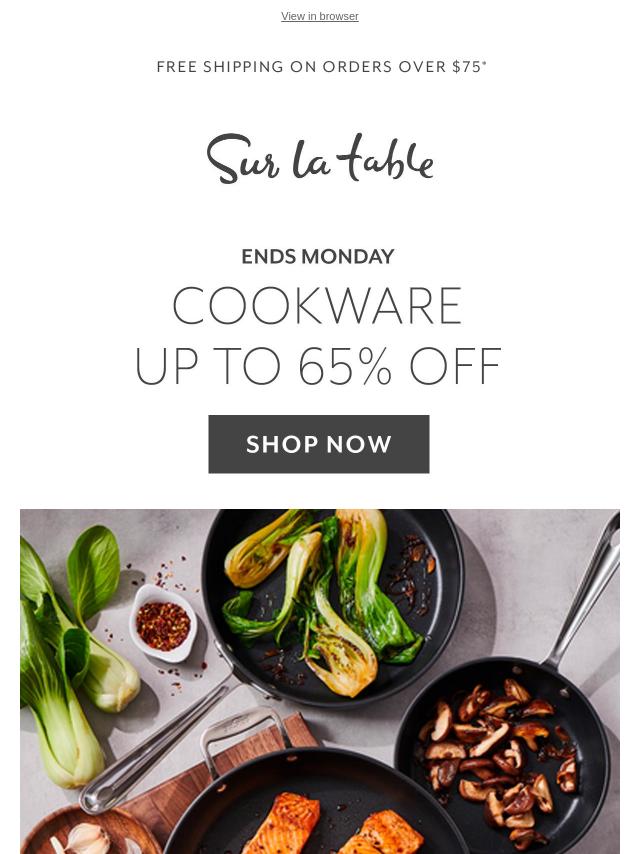Click the pan with seared bok choy

pos(333,607)
